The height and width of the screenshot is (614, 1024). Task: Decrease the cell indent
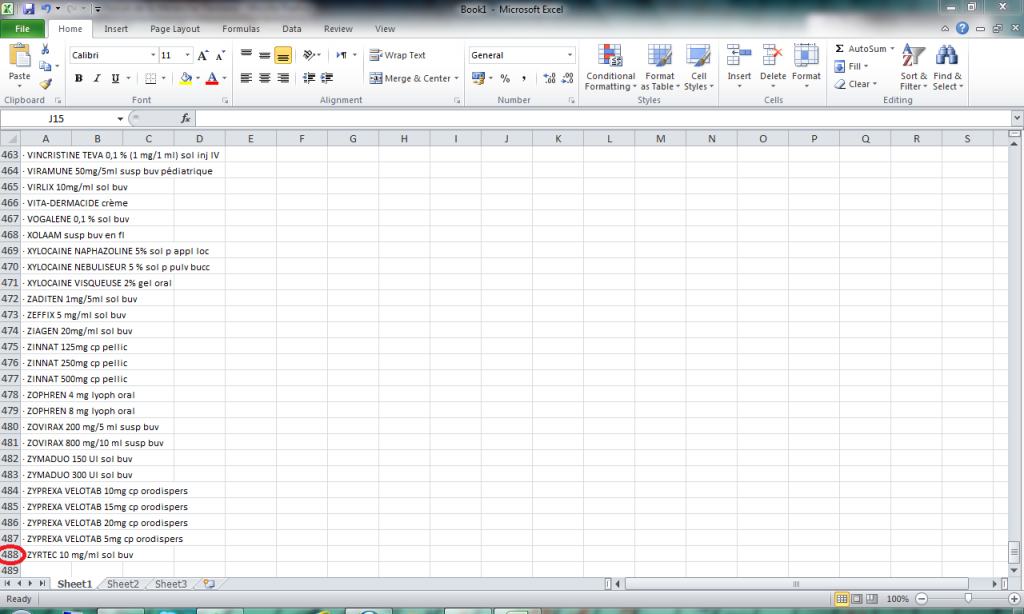[x=309, y=78]
